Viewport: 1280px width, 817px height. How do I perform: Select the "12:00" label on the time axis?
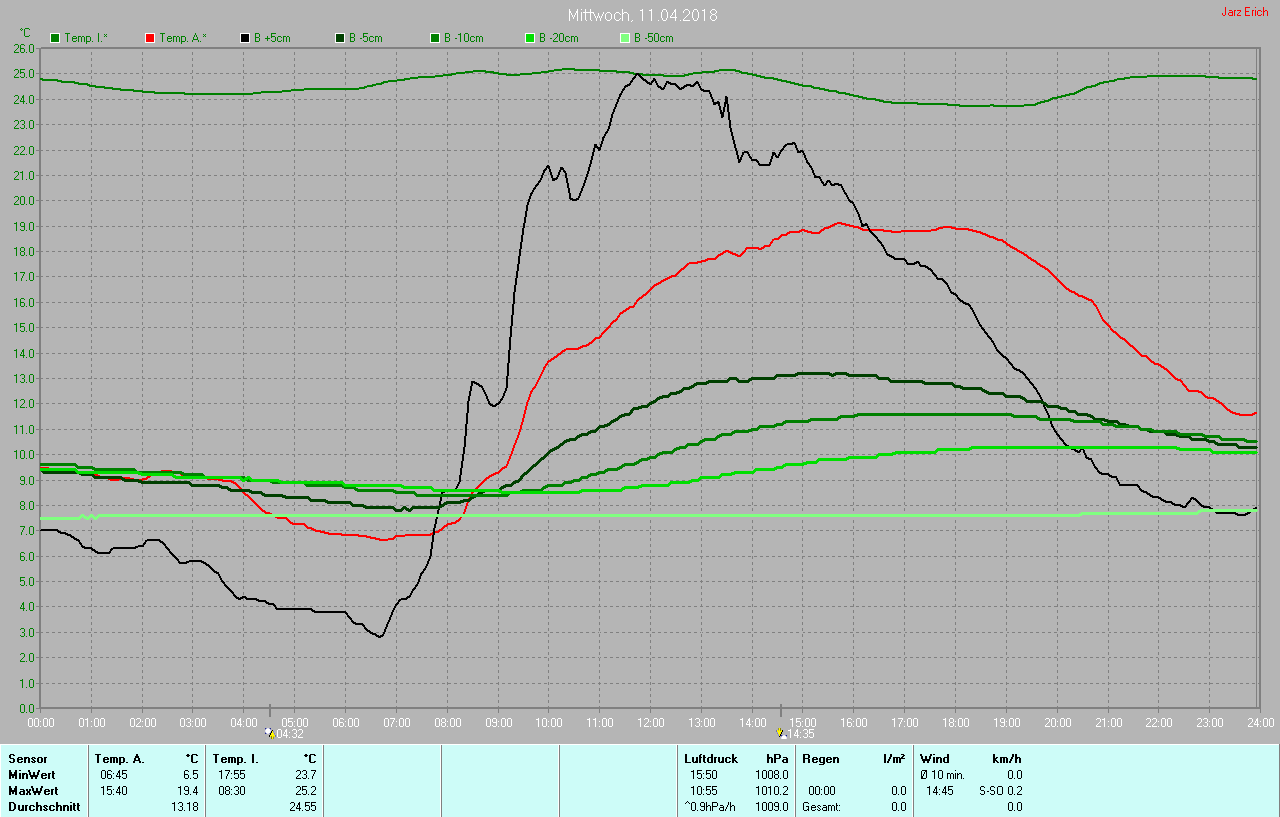coord(651,722)
